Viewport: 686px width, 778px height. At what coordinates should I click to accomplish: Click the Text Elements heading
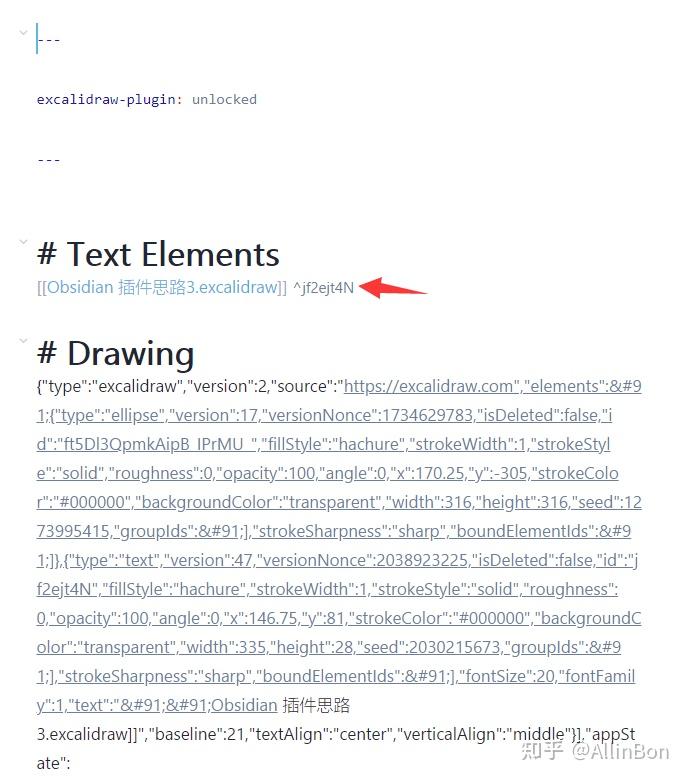point(158,255)
